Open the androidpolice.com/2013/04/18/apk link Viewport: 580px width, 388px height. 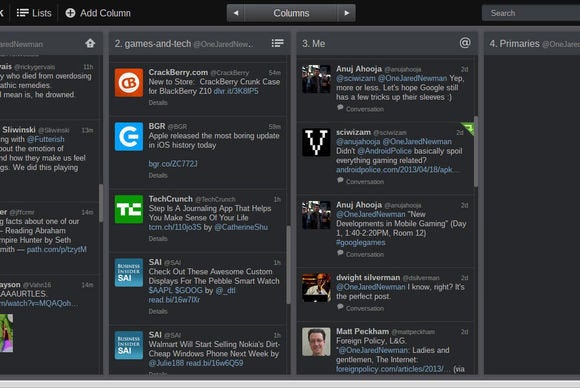tap(398, 170)
